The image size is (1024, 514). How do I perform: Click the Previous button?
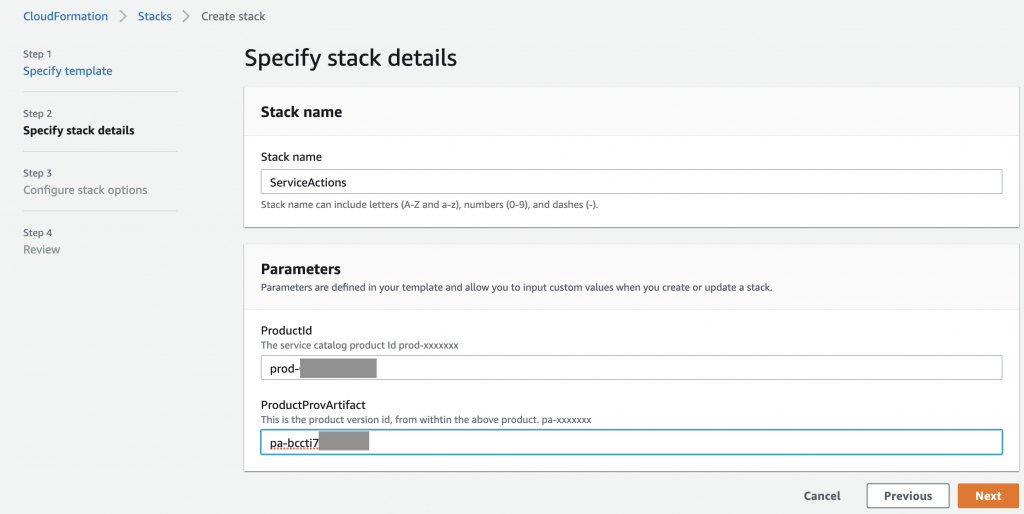(908, 496)
